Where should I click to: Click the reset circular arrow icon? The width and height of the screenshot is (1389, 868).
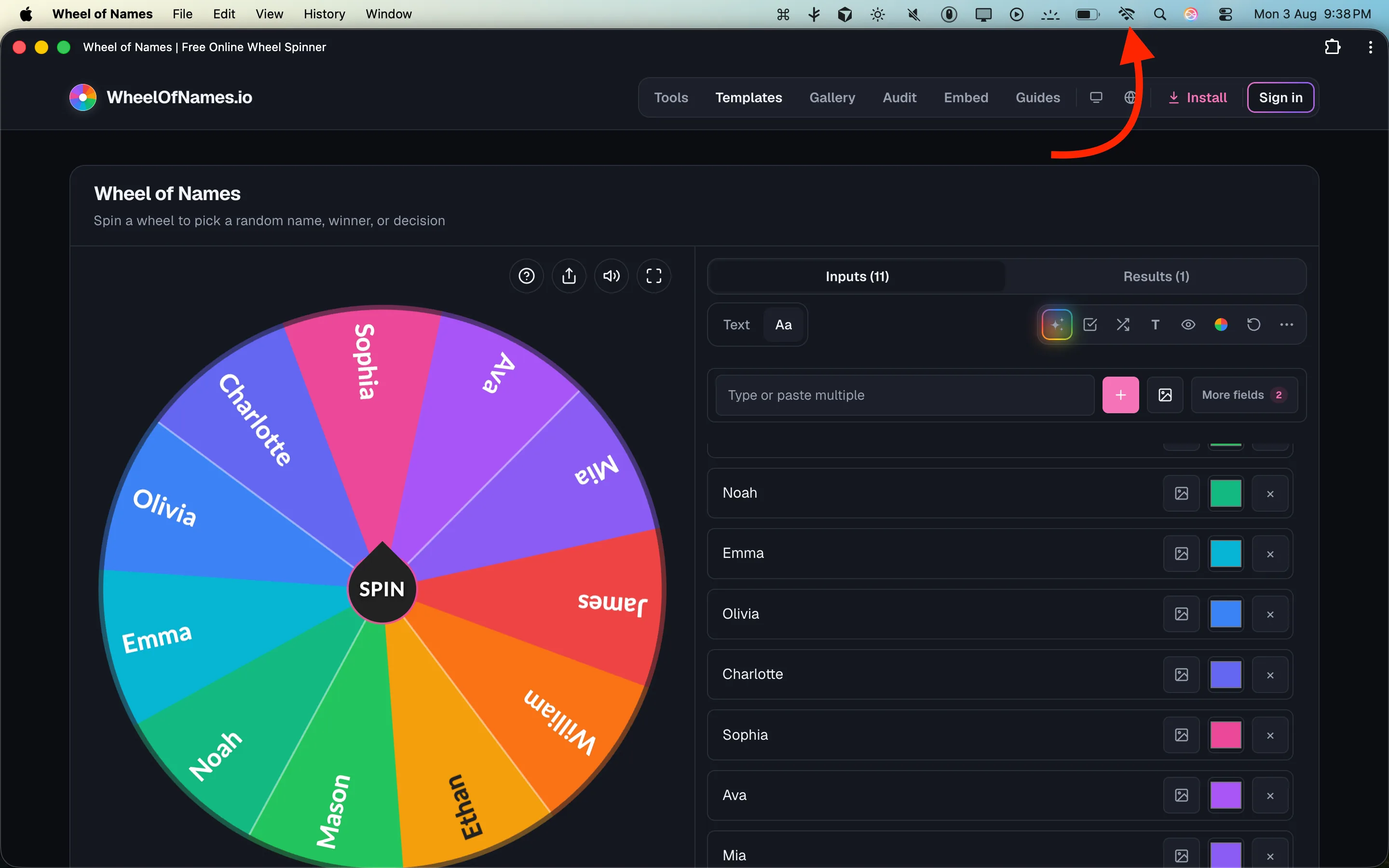(x=1253, y=325)
